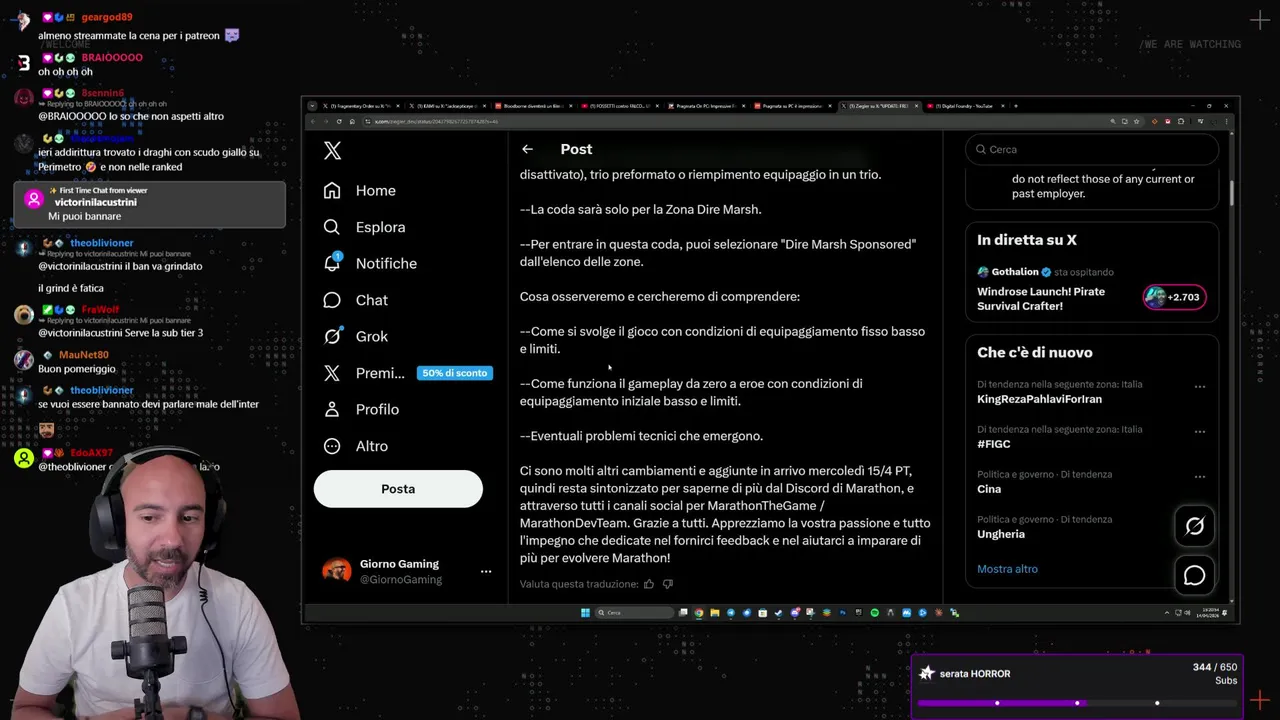Click MauNet80 username in chat
1280x720 pixels.
click(x=83, y=355)
